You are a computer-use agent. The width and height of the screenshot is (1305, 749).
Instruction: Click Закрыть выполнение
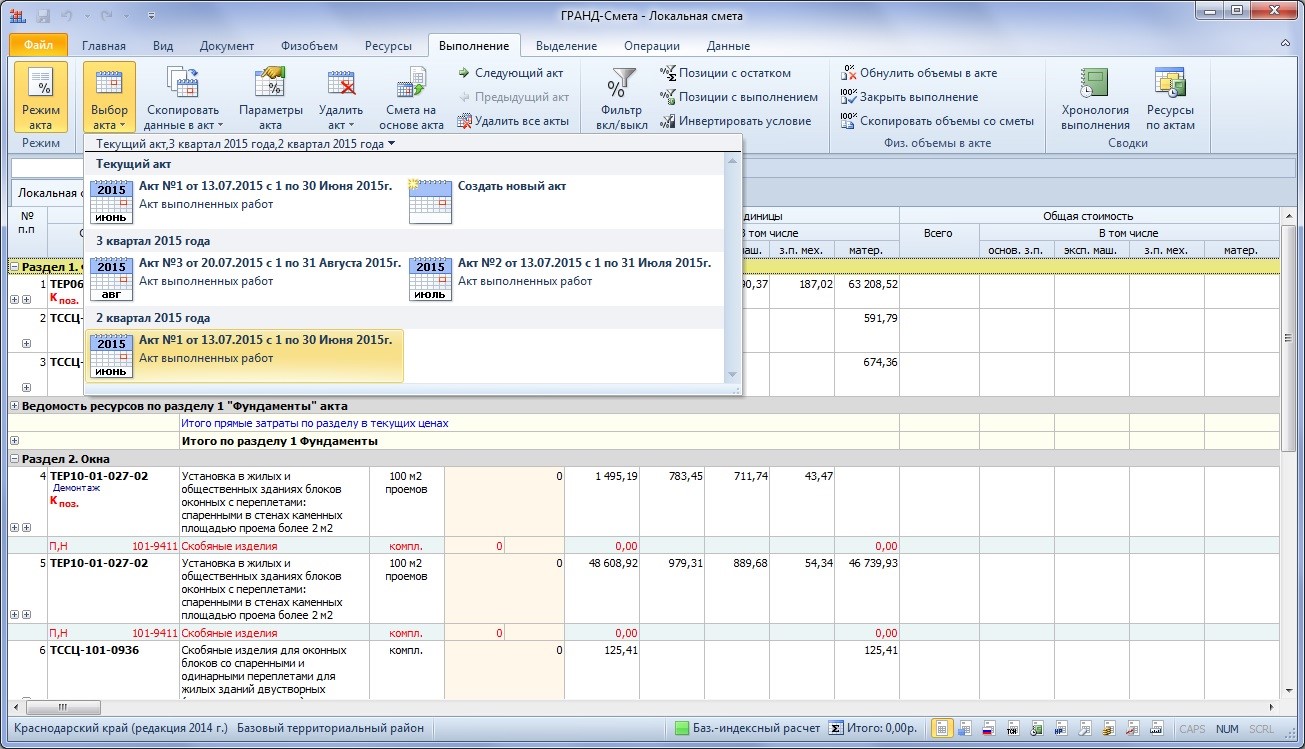click(909, 97)
